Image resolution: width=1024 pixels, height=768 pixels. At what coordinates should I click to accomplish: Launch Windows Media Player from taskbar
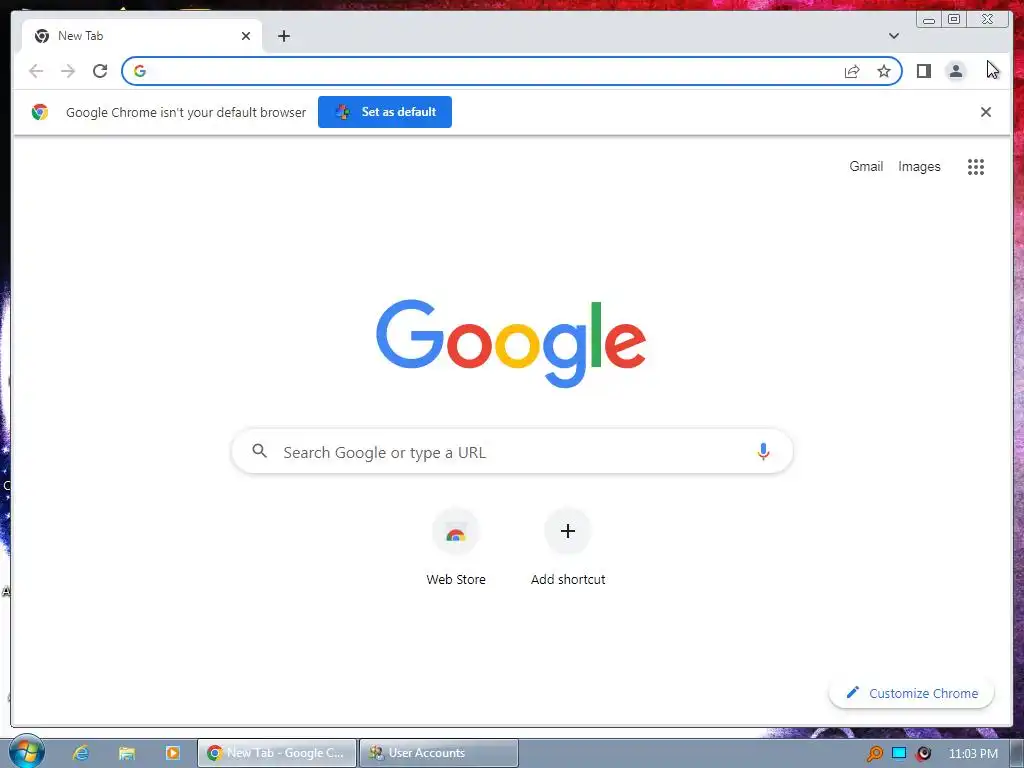click(x=172, y=753)
